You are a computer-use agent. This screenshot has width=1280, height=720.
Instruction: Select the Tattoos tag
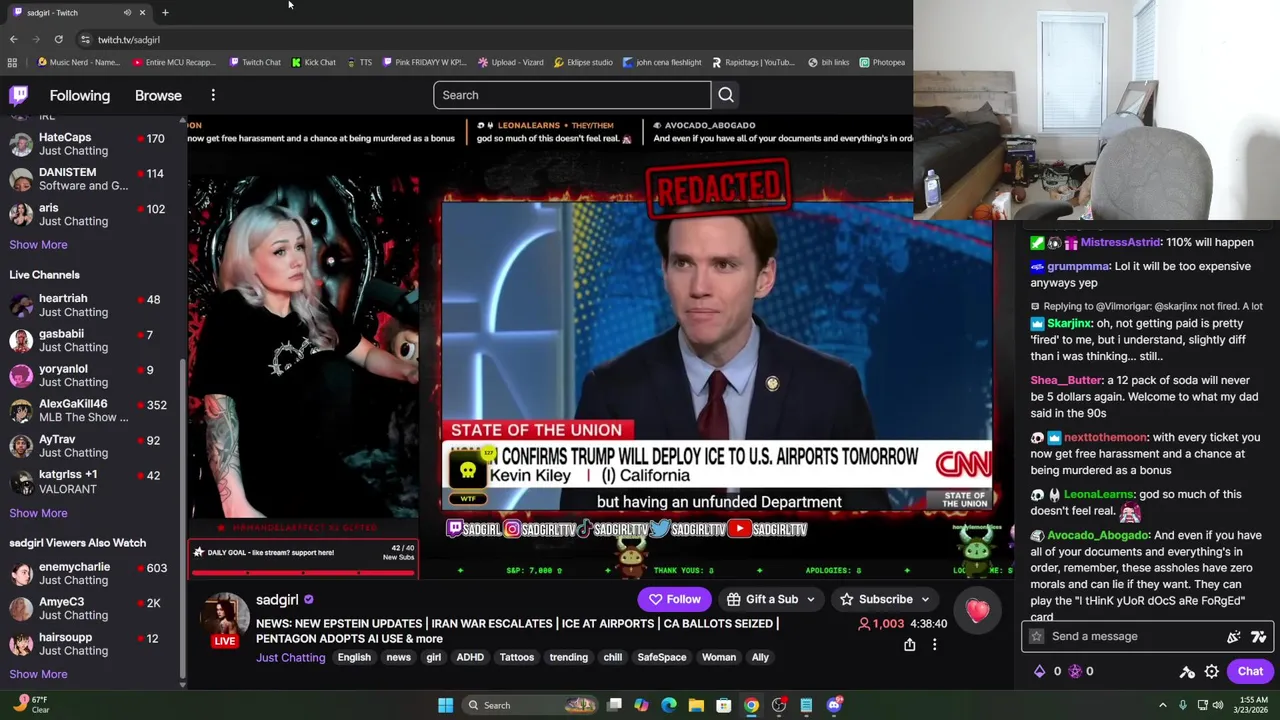pos(517,657)
